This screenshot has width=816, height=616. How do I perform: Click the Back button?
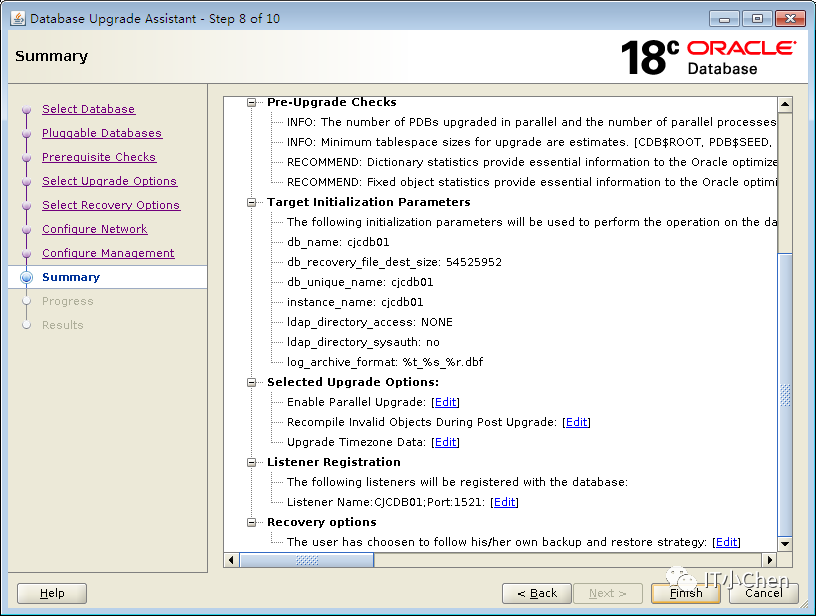(537, 593)
